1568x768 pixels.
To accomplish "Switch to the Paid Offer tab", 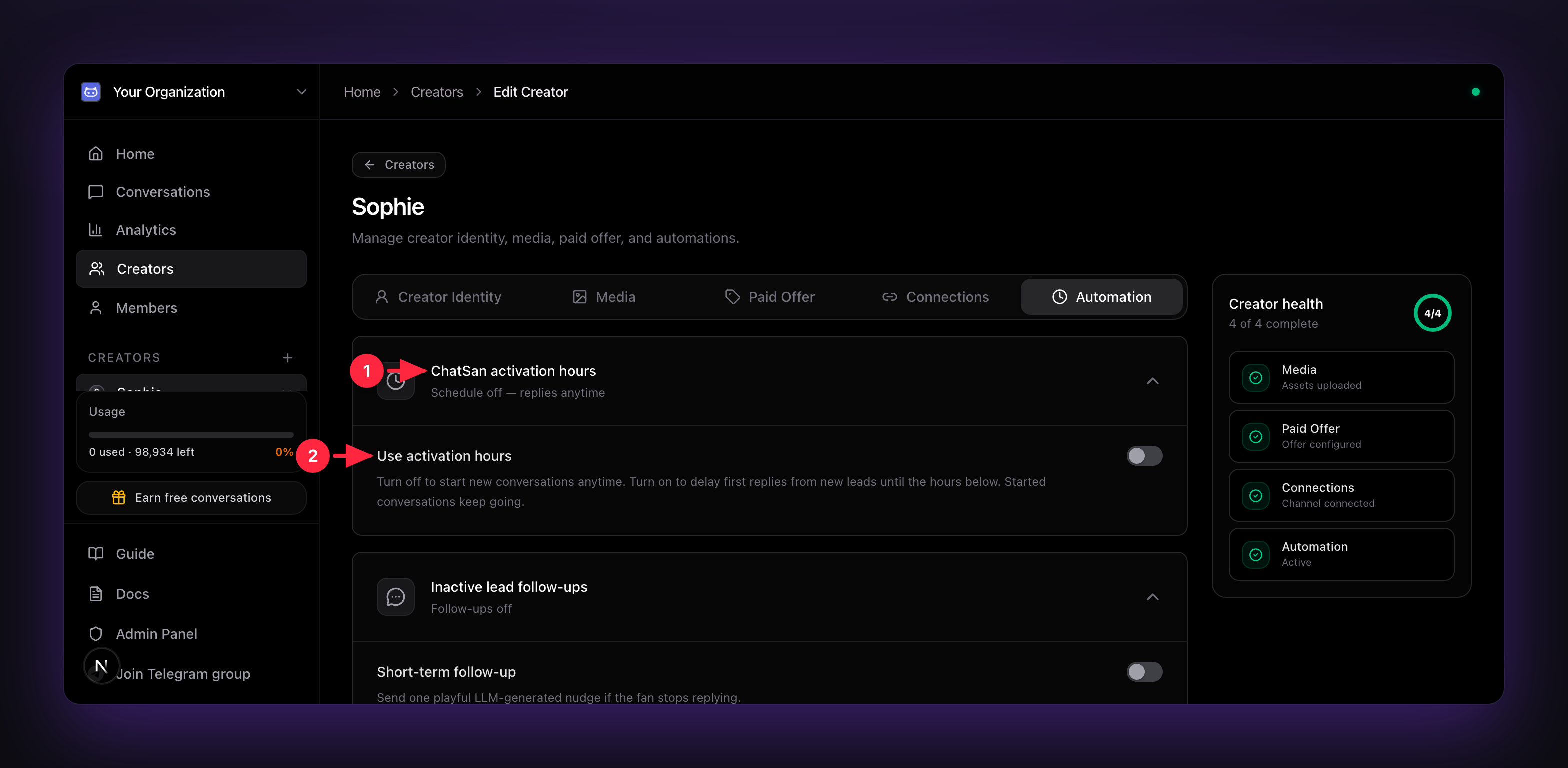I will [x=770, y=297].
